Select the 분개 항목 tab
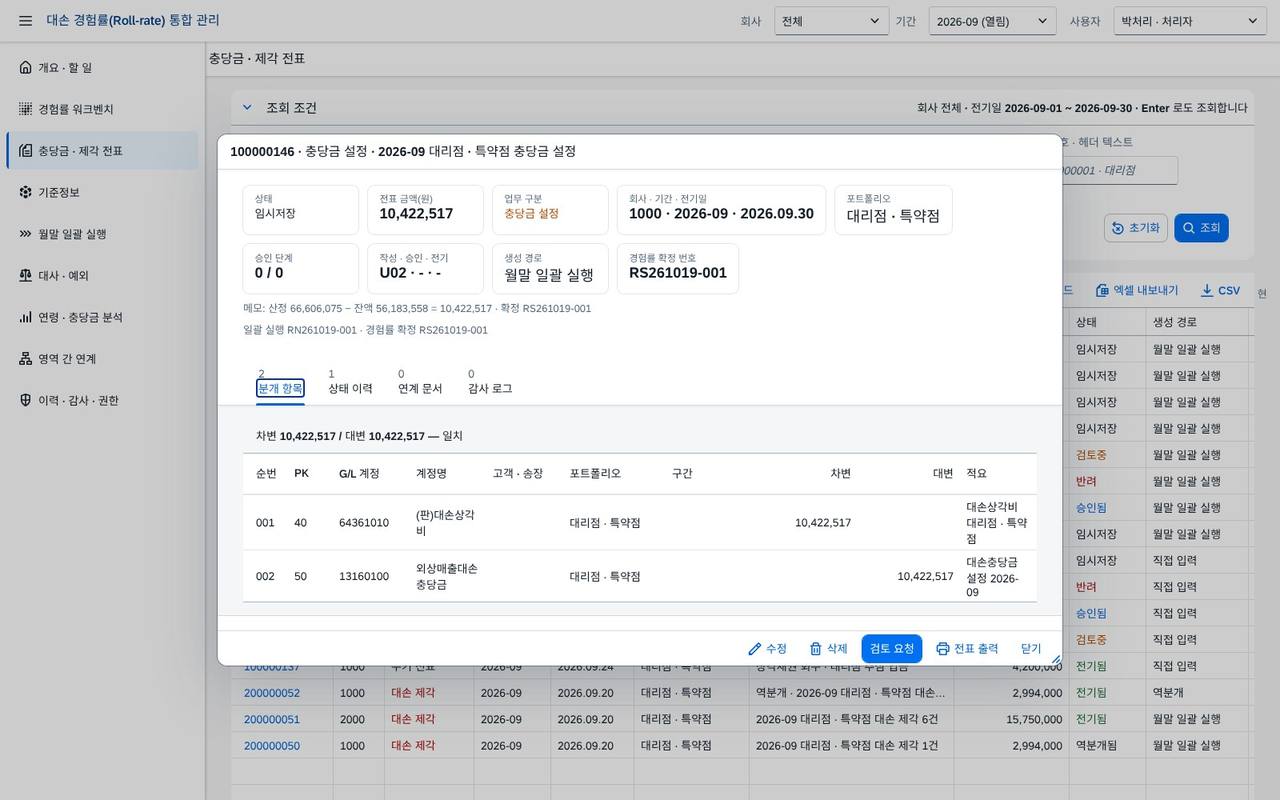1280x800 pixels. coord(280,388)
